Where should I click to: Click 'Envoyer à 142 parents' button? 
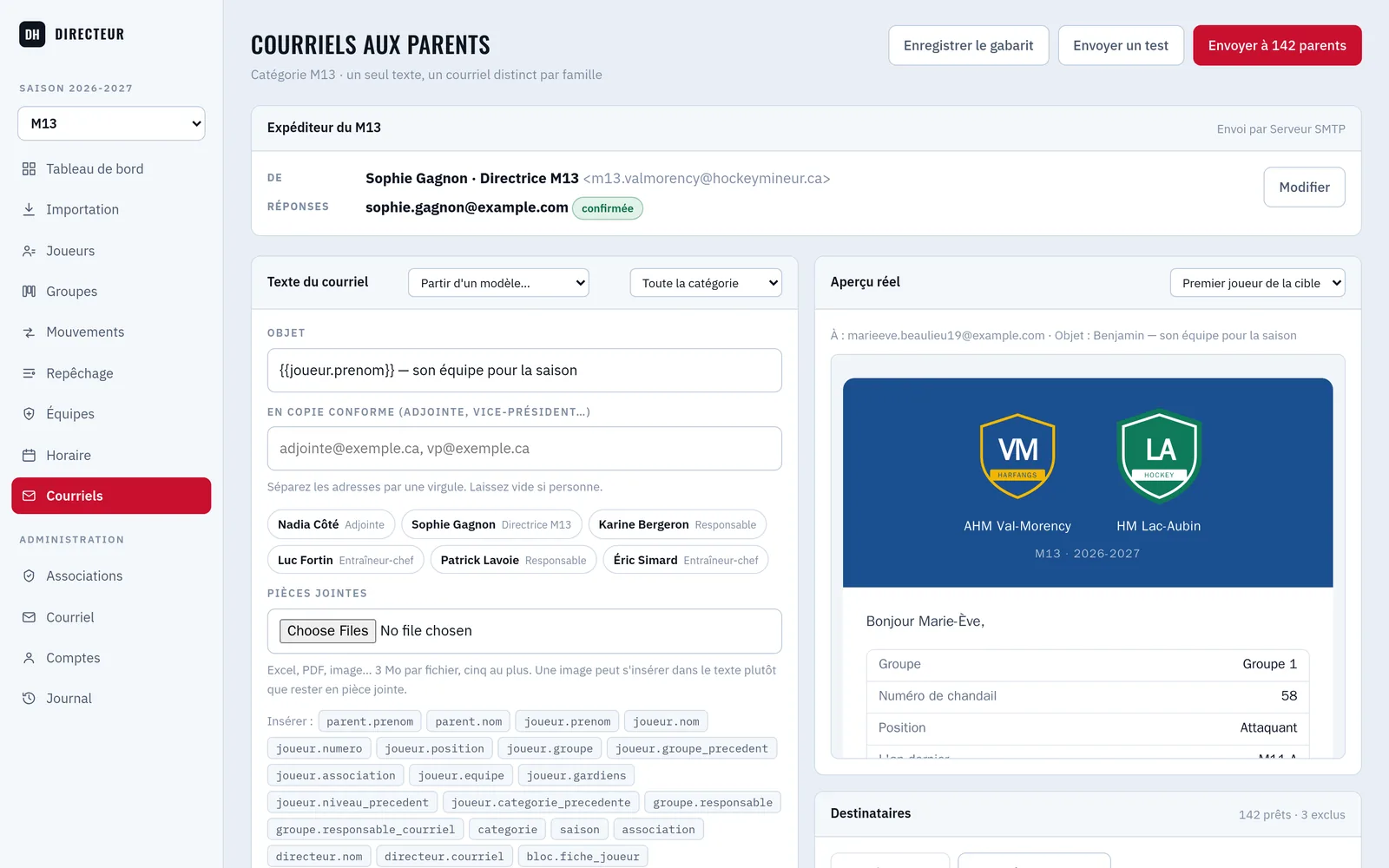[x=1277, y=45]
